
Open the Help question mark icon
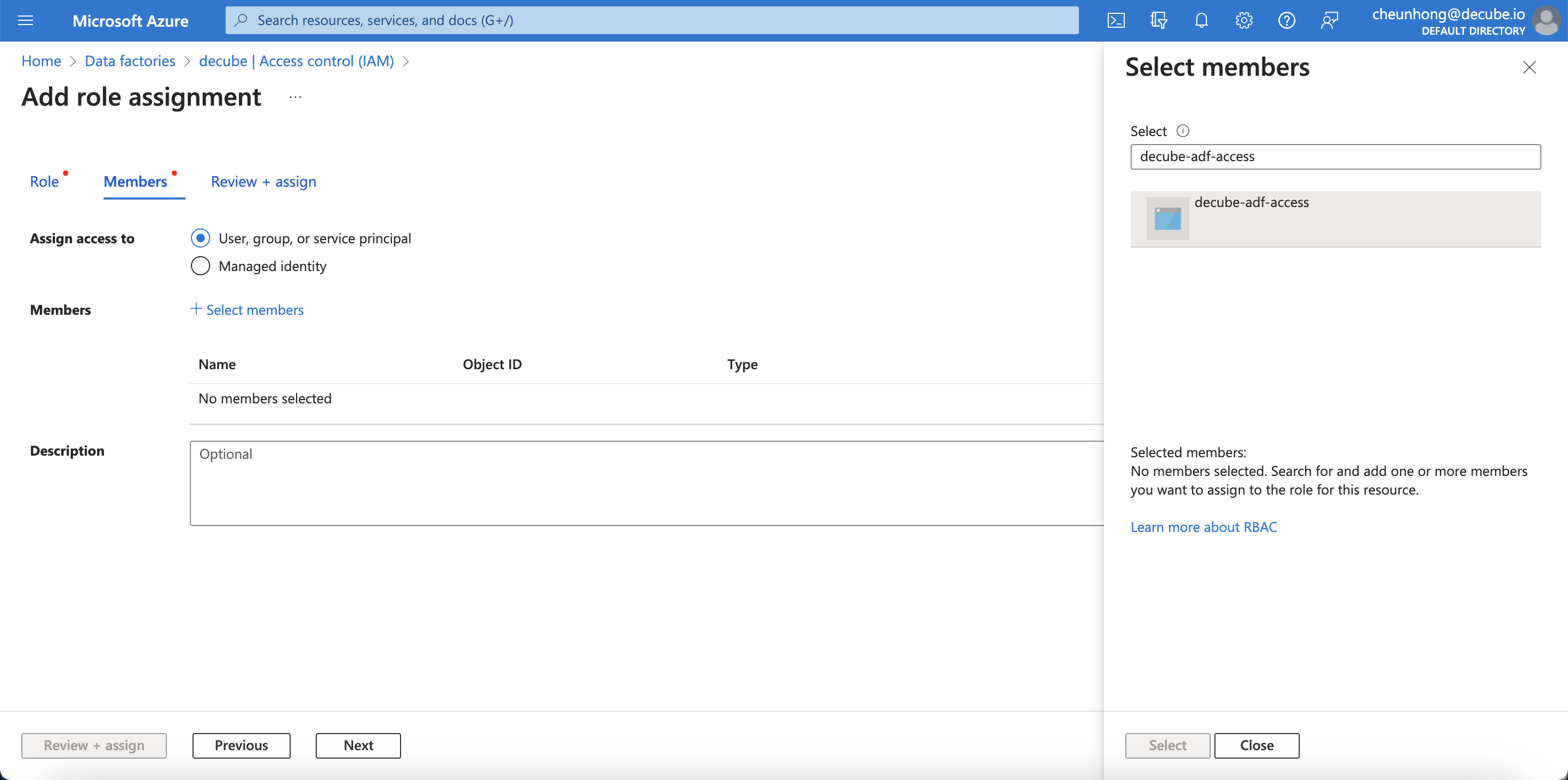1286,21
